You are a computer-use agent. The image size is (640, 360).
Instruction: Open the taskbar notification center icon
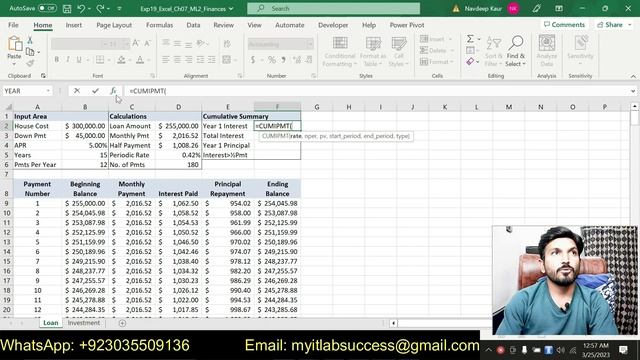point(623,350)
